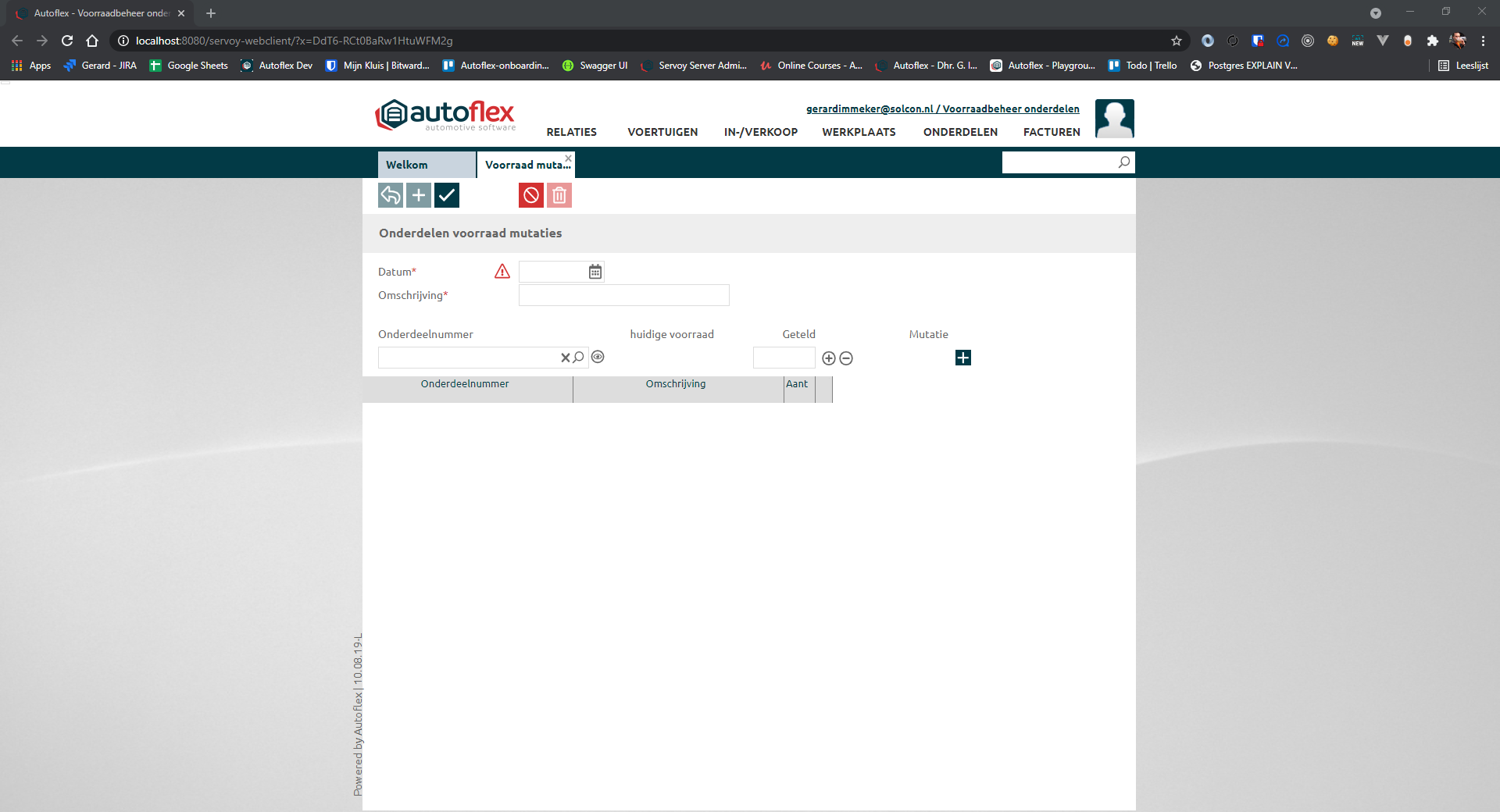Toggle the eye icon beside Onderdeelnummer
The image size is (1500, 812).
[x=598, y=357]
